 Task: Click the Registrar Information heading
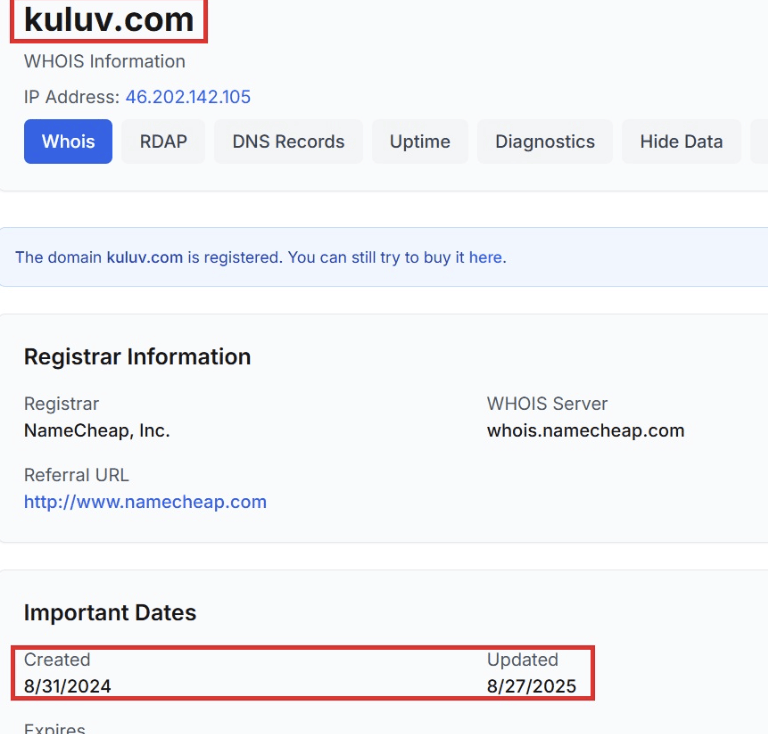(137, 357)
